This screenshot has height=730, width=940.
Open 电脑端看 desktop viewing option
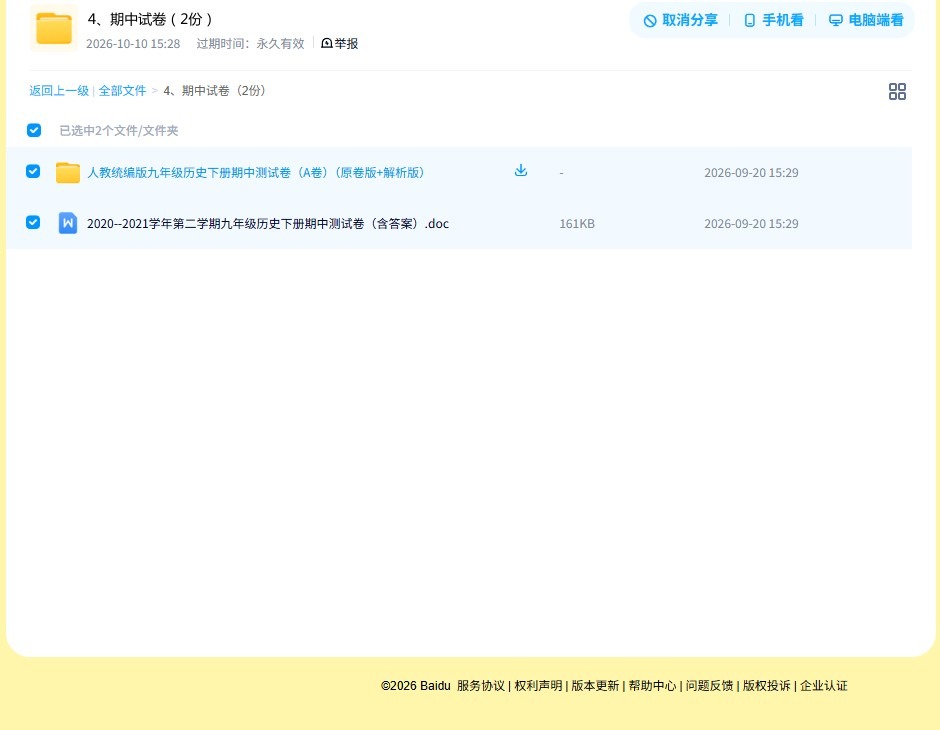click(x=866, y=20)
